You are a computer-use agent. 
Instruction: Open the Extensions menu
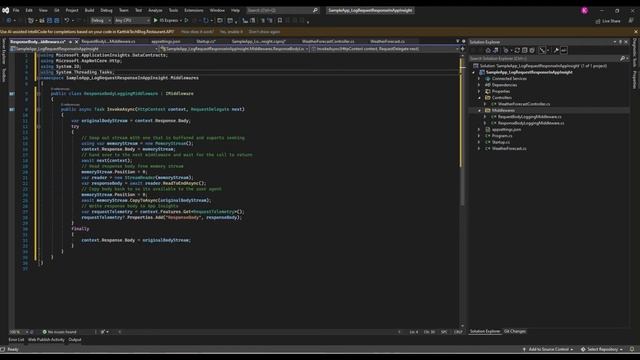tap(193, 10)
